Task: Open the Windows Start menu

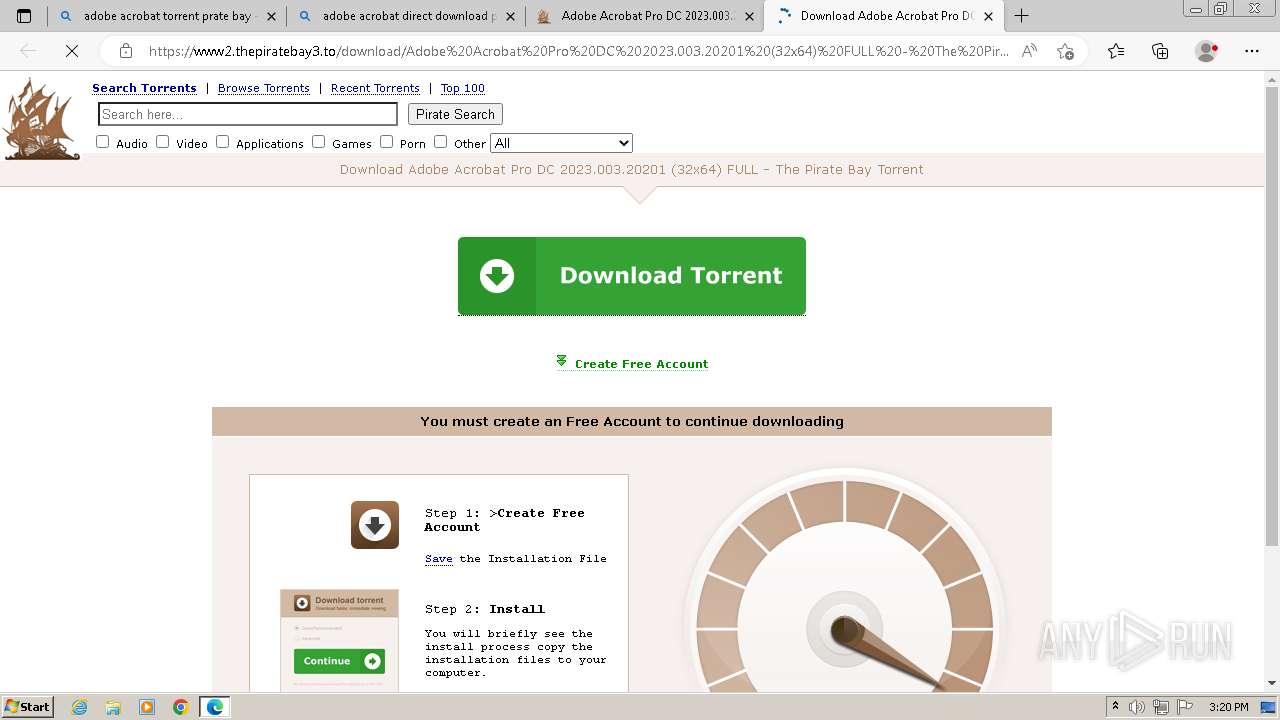Action: pos(28,707)
